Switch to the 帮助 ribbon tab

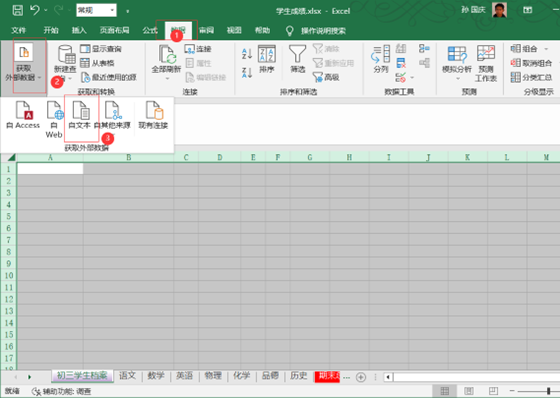[x=262, y=30]
